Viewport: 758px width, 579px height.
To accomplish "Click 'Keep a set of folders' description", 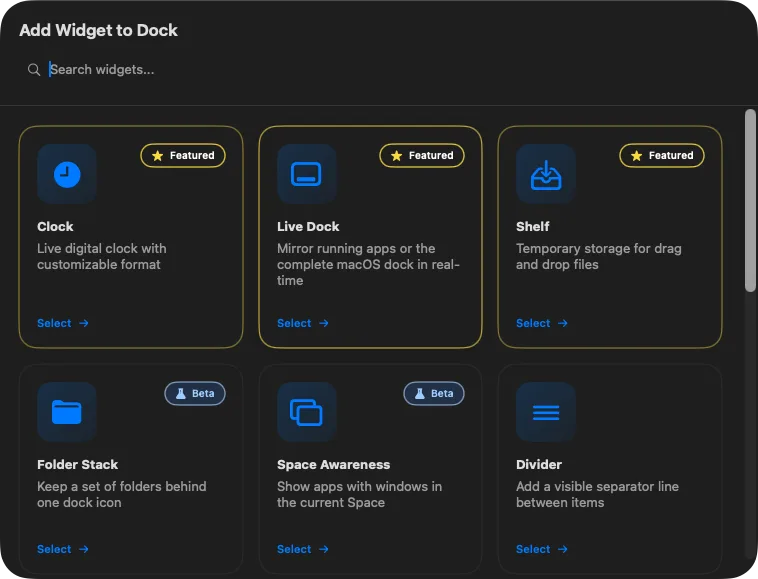I will (x=122, y=494).
